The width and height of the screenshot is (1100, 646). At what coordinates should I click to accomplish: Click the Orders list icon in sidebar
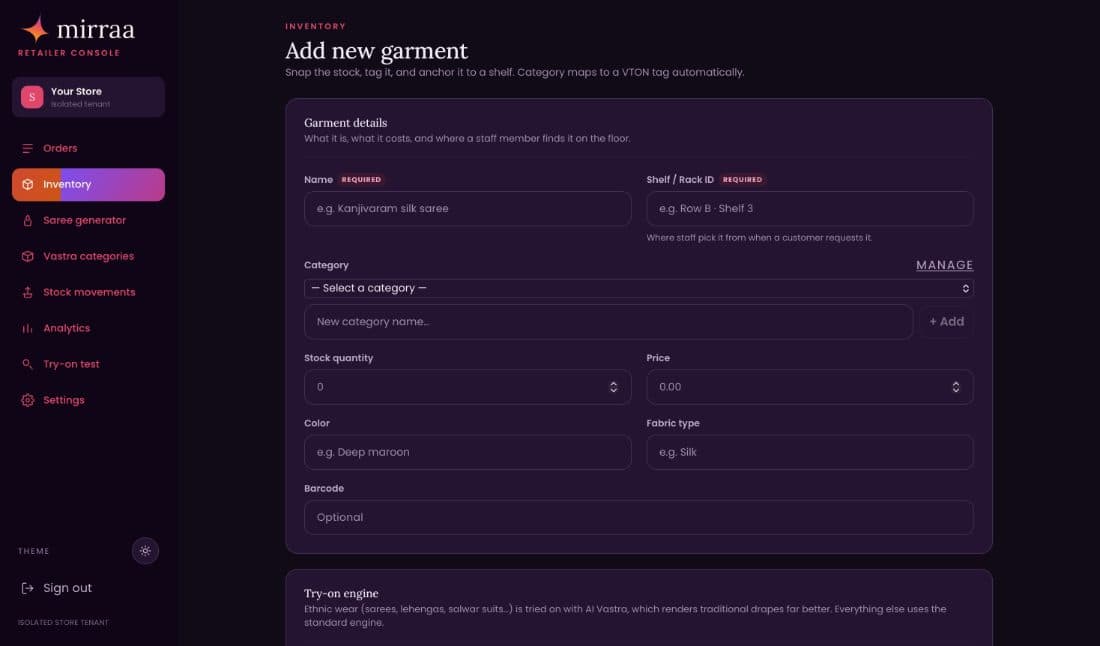pos(27,149)
